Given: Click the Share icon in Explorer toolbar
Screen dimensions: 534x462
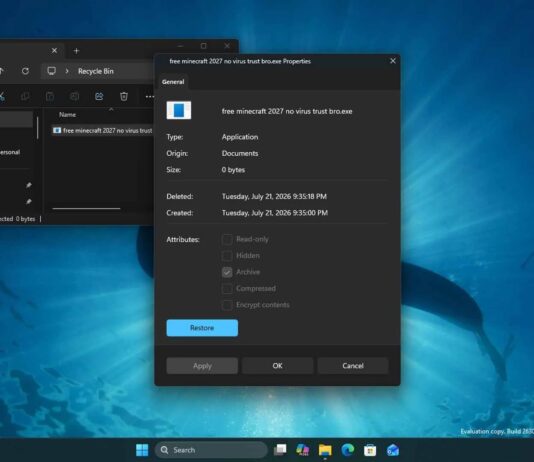Looking at the screenshot, I should (99, 96).
